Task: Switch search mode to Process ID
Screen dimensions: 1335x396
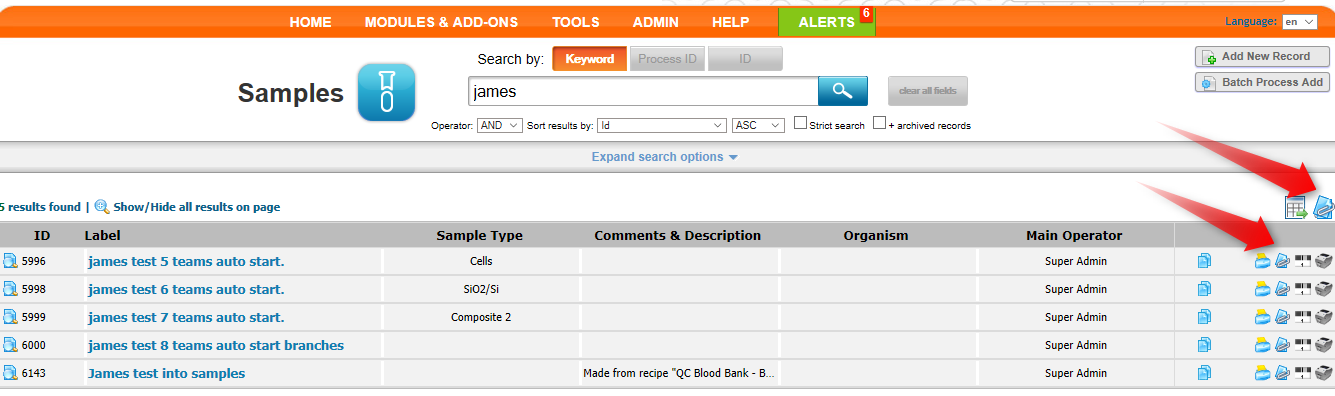Action: 667,59
